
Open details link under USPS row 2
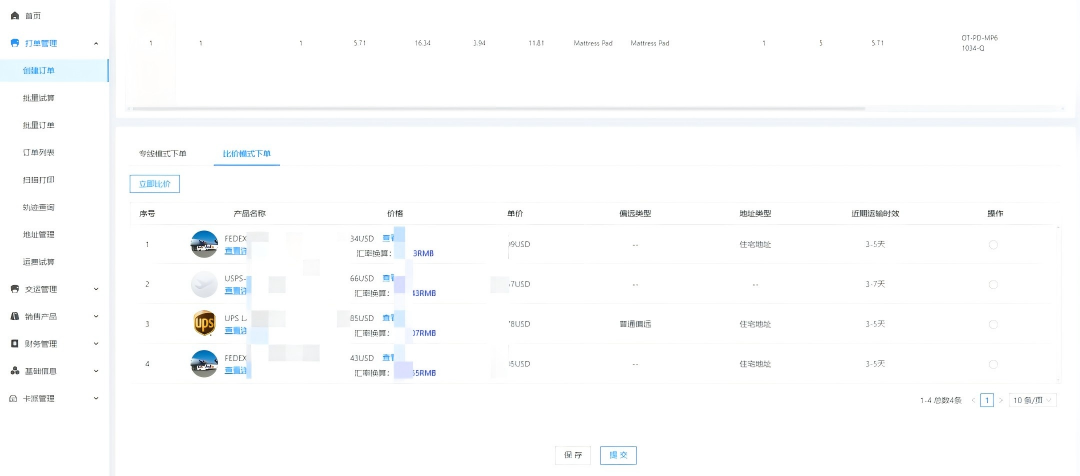236,291
